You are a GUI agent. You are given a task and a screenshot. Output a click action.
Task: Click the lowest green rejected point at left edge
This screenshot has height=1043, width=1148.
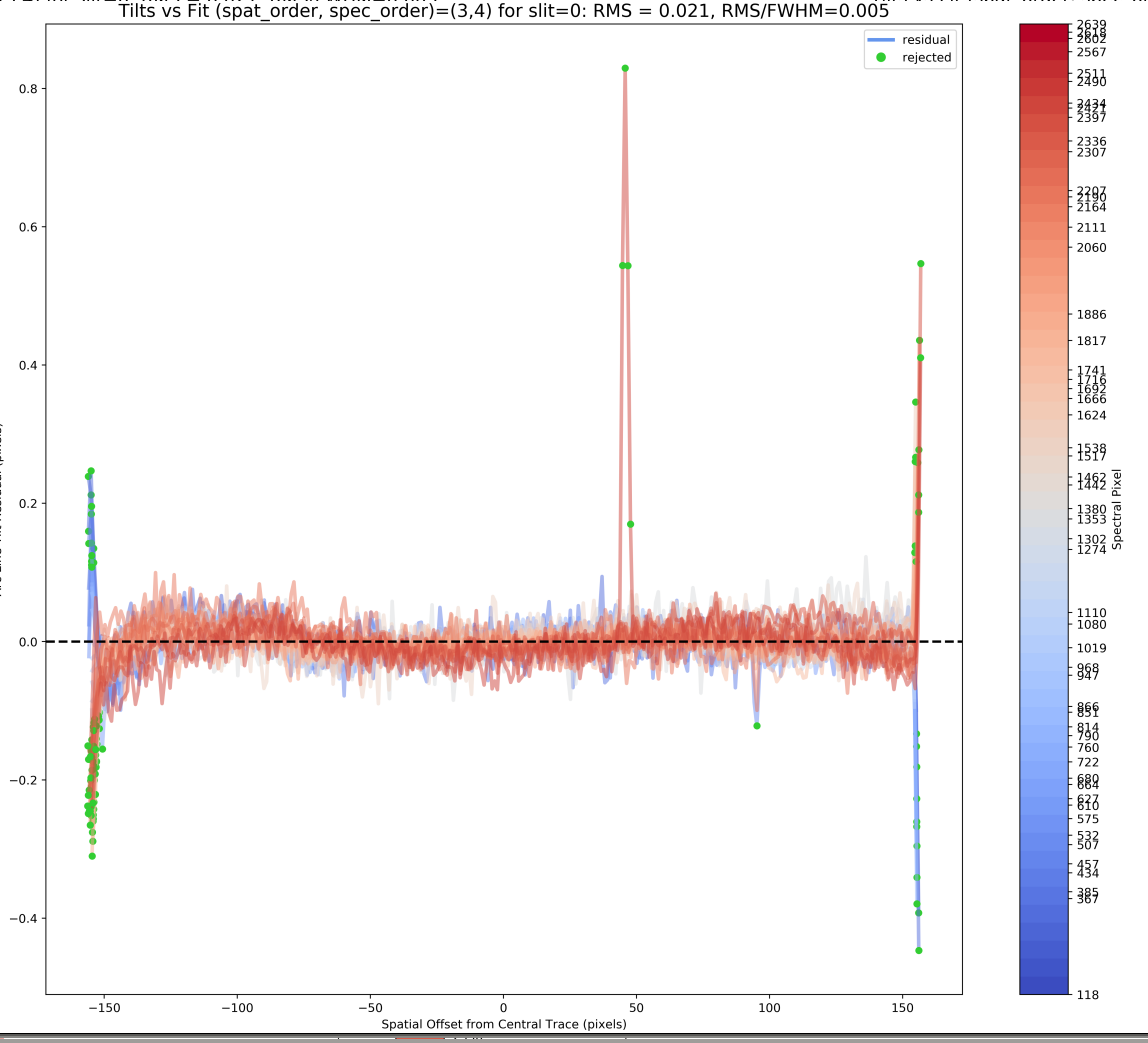(92, 856)
